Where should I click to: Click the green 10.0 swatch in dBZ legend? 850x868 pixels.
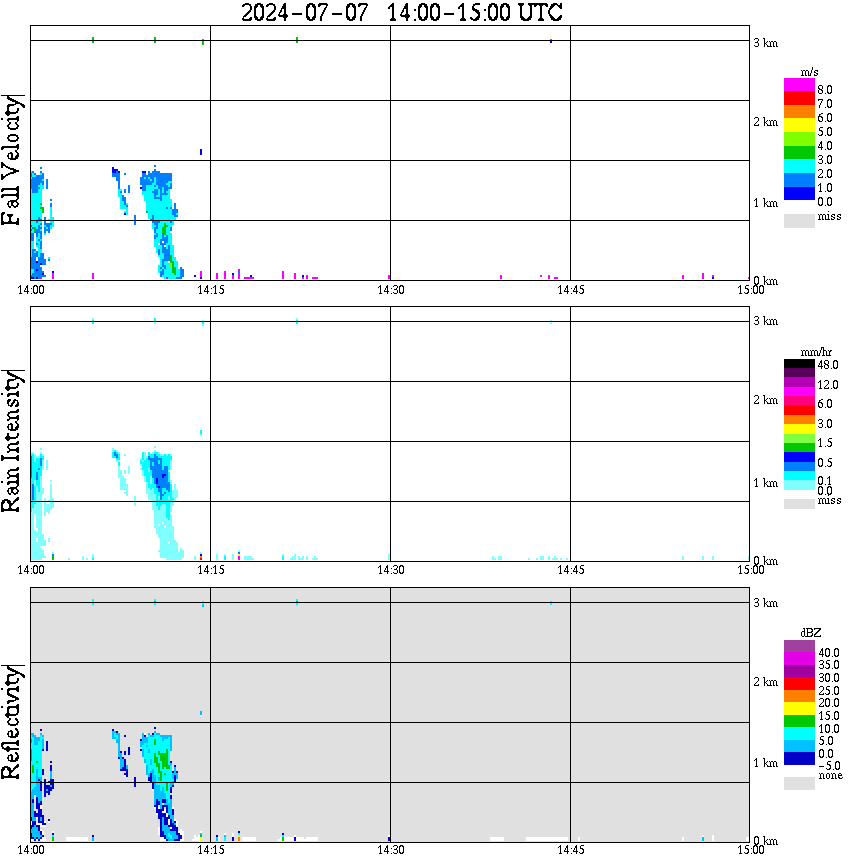coord(799,721)
